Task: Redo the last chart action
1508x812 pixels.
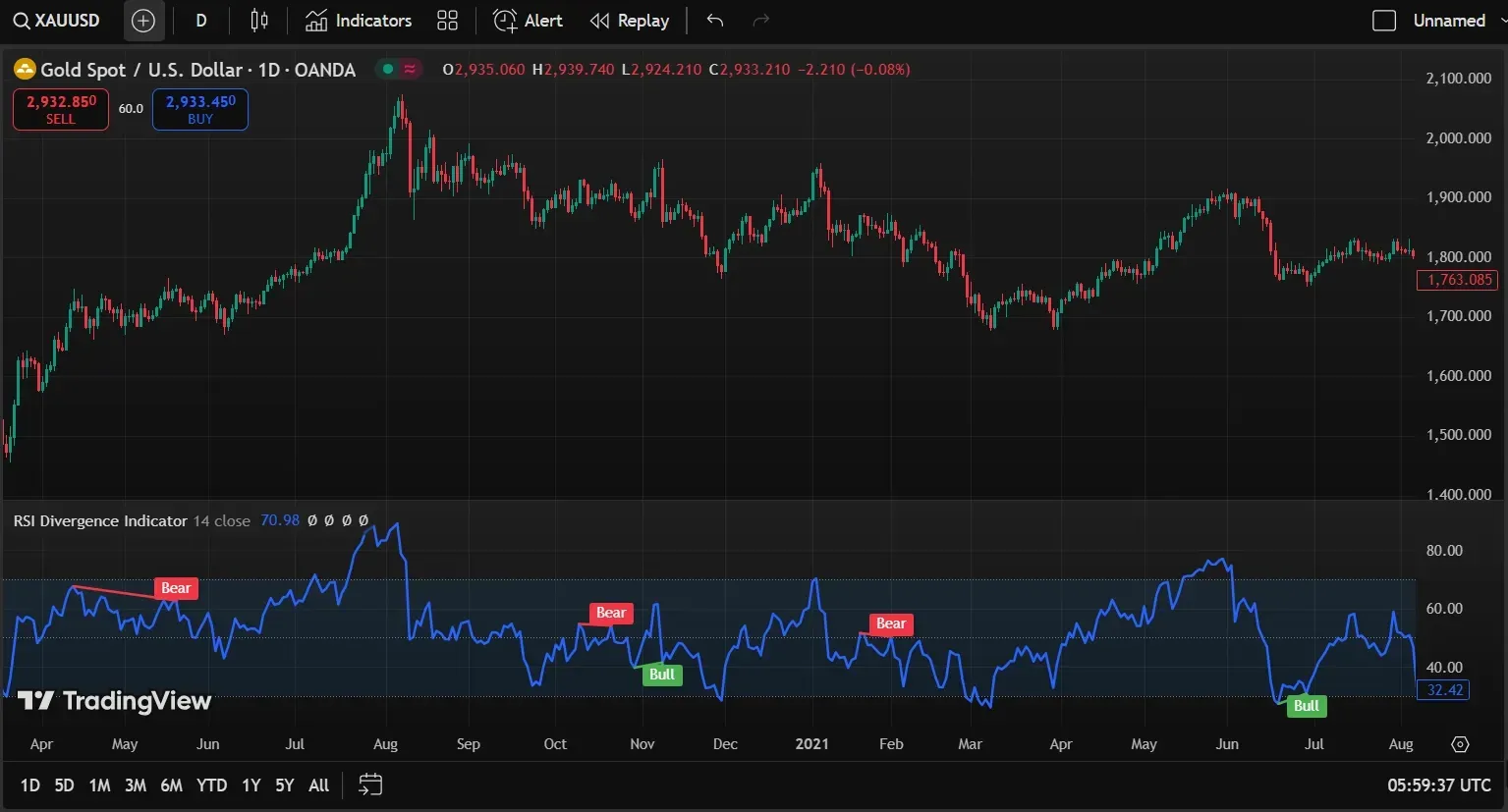Action: (760, 21)
